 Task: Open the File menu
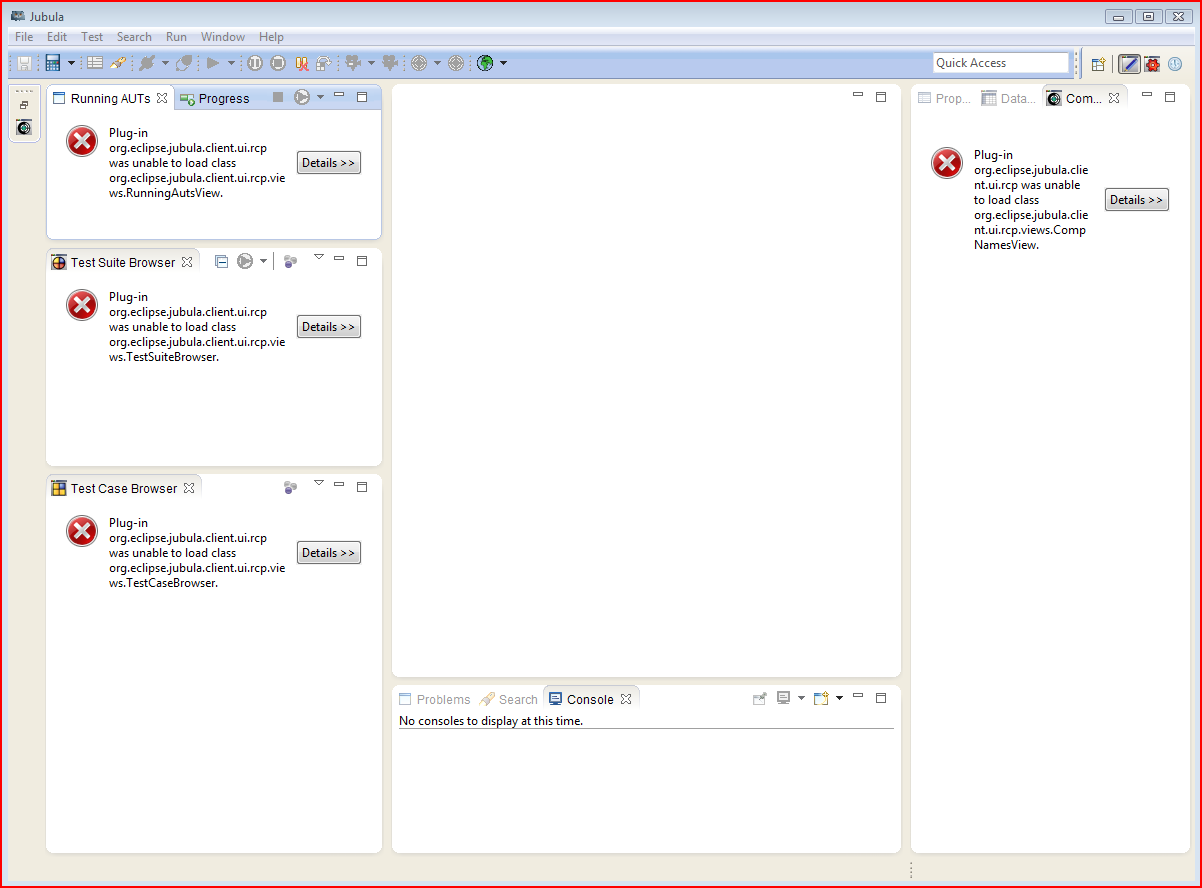click(x=24, y=37)
